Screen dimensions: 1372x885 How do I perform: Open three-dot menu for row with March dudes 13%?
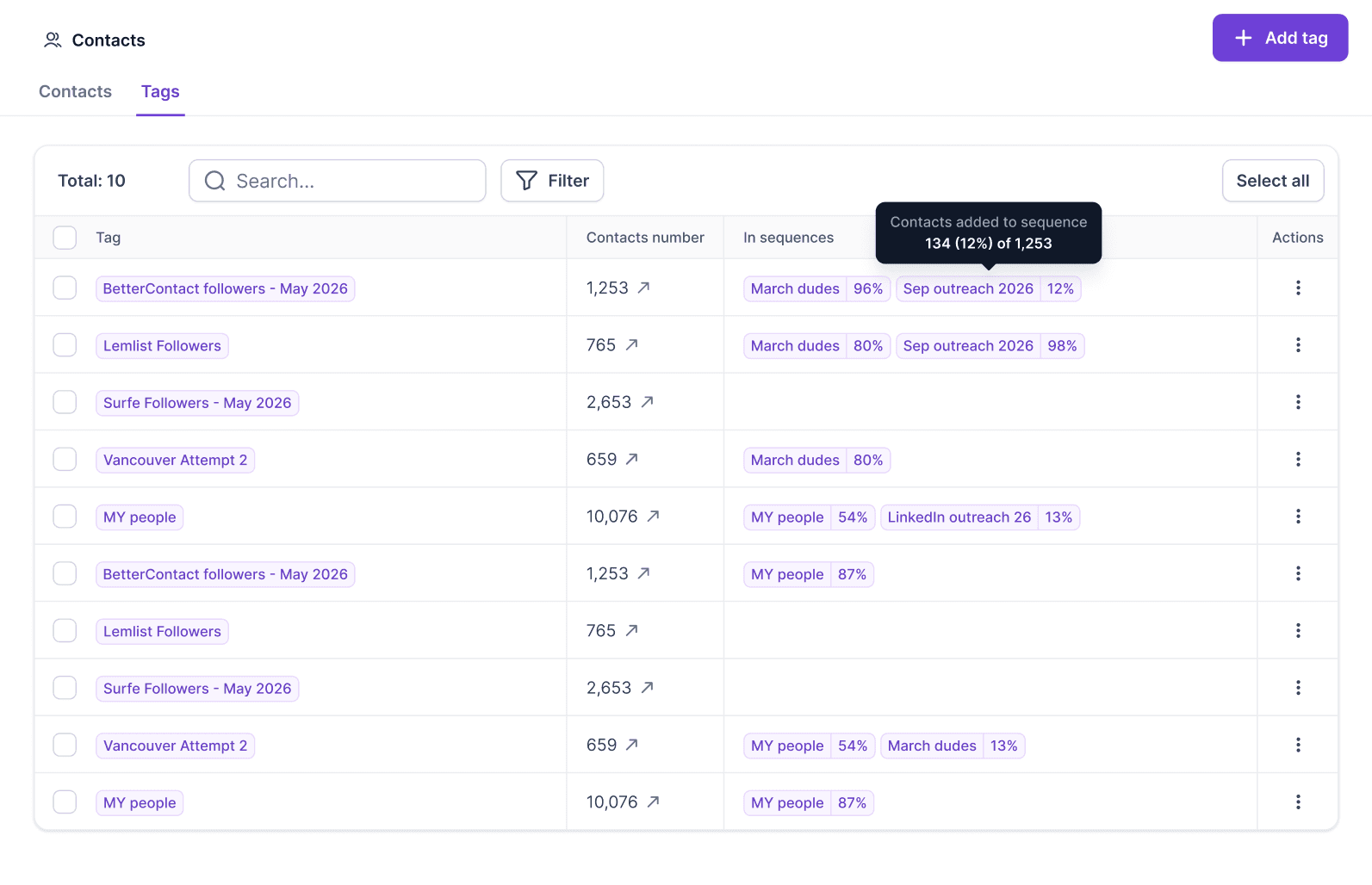pos(1298,745)
